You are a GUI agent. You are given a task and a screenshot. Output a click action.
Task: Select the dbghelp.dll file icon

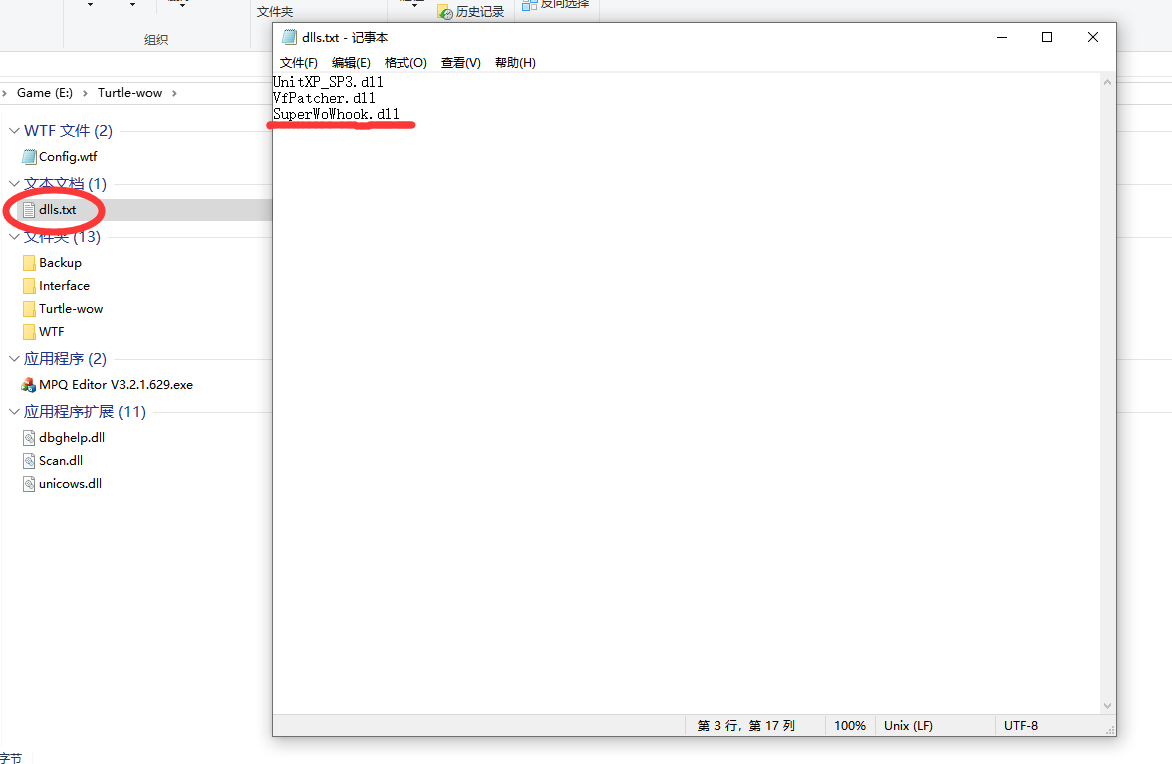pyautogui.click(x=29, y=438)
